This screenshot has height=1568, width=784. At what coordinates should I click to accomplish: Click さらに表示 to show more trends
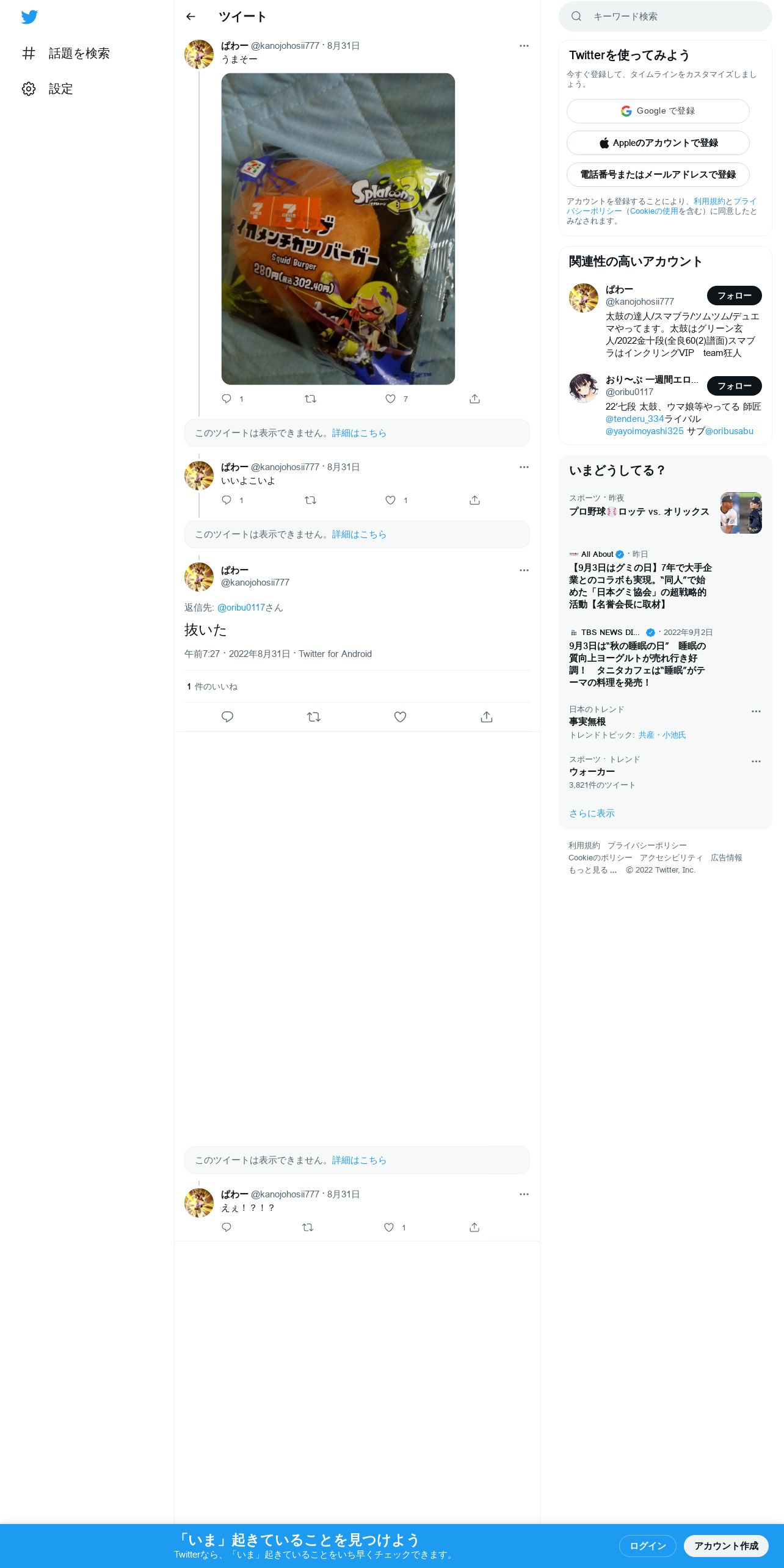[x=592, y=813]
